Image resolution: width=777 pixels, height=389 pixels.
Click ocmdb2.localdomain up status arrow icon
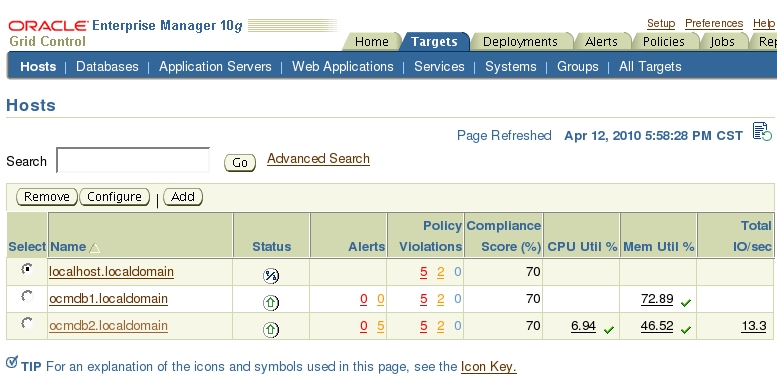coord(271,330)
